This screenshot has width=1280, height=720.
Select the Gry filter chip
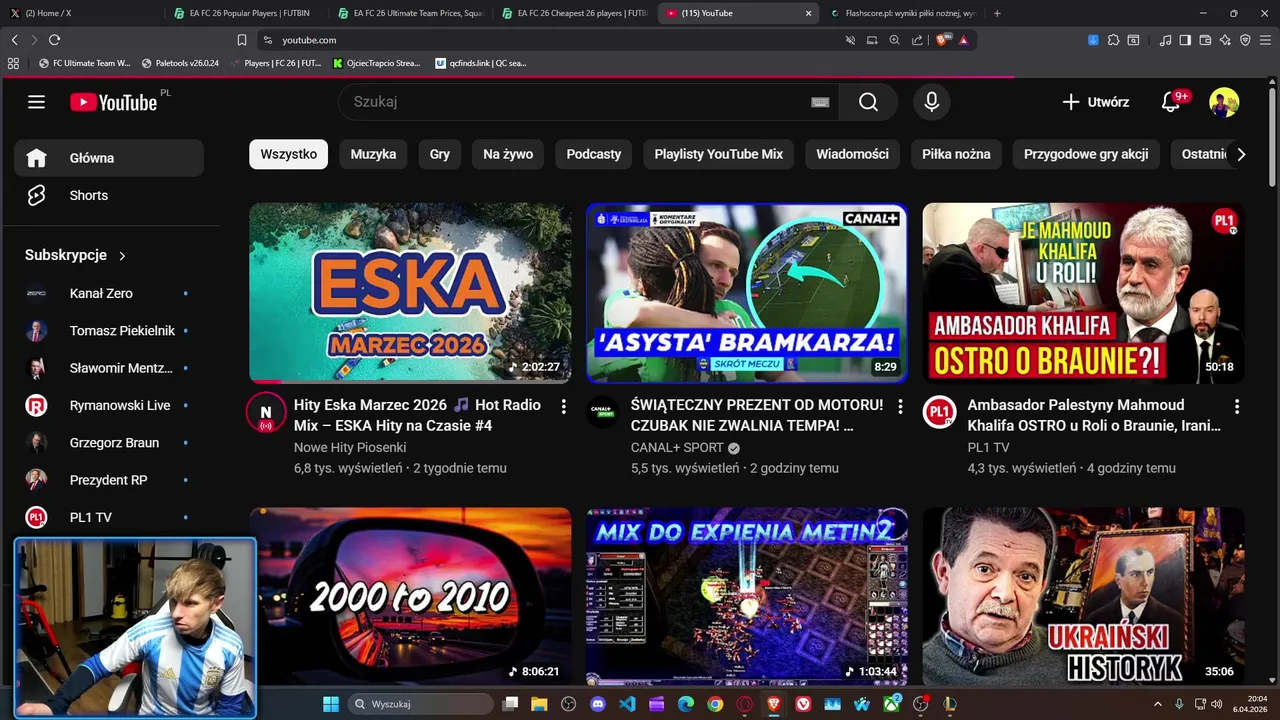coord(440,154)
